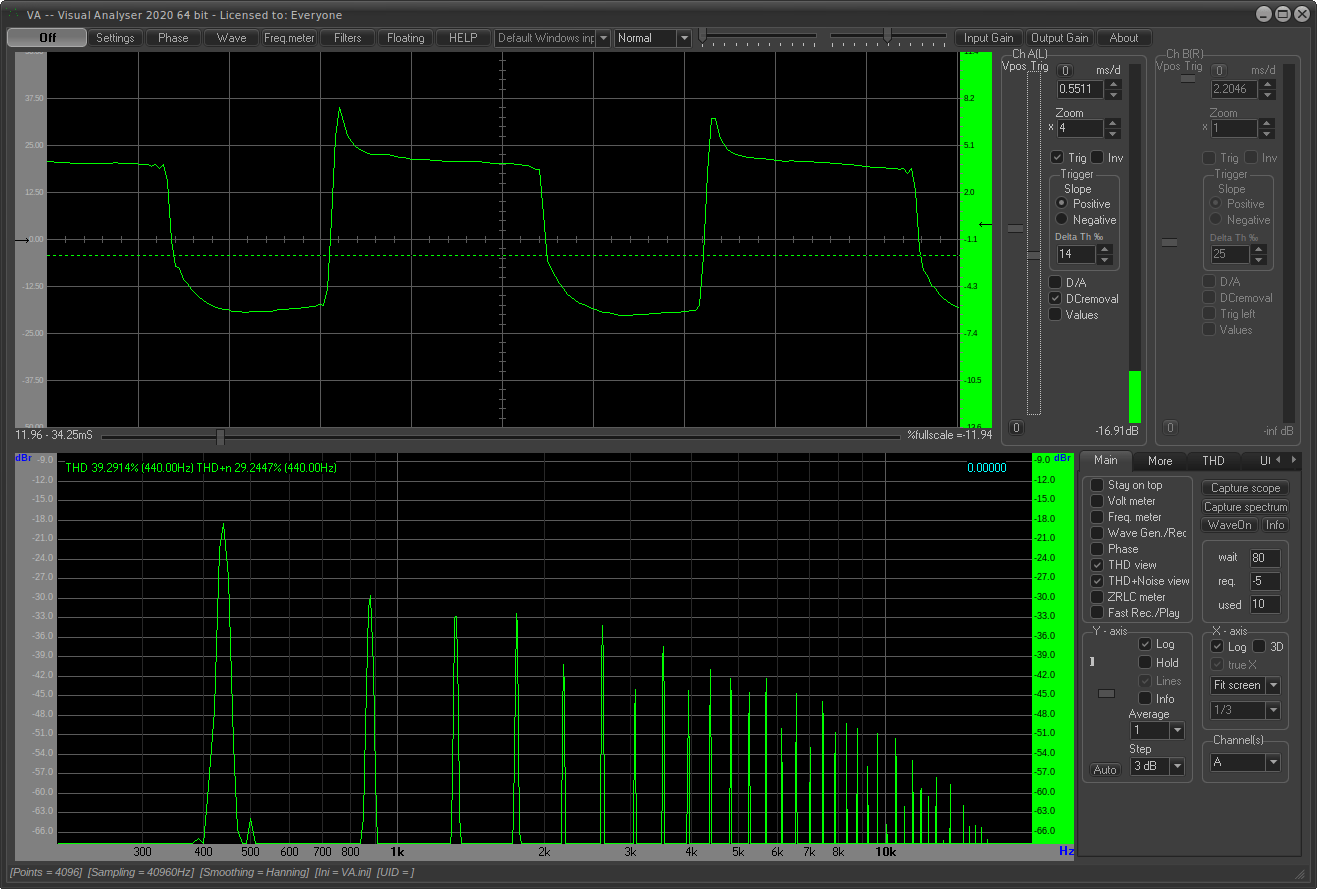Select Negative trigger slope for Ch A

(1062, 220)
